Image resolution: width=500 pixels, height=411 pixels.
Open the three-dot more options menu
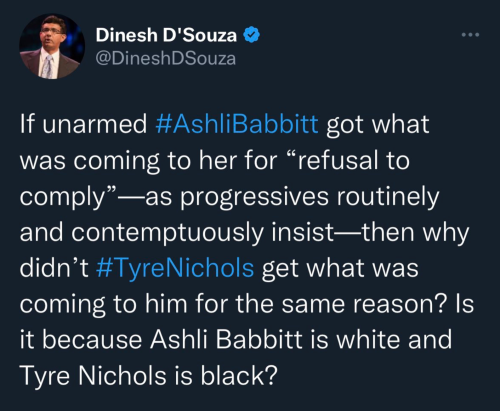point(470,35)
